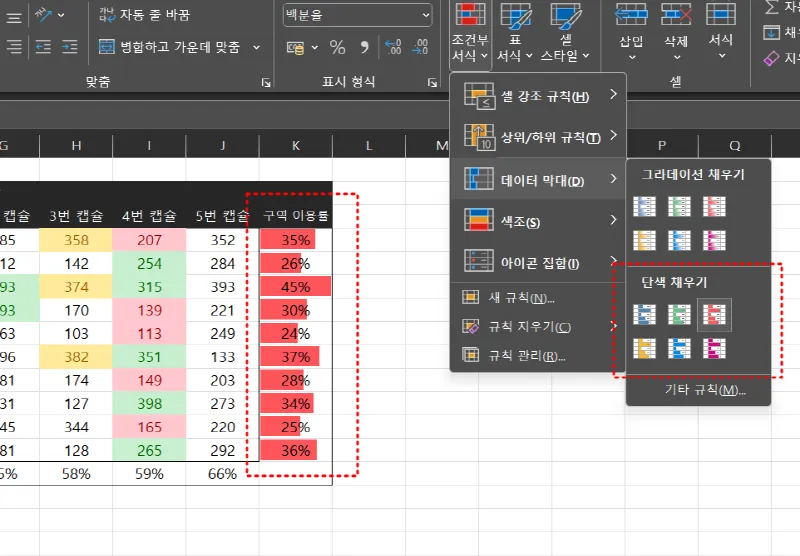
Task: Choose the green solid fill (단색 채우기) data bar
Action: 679,315
